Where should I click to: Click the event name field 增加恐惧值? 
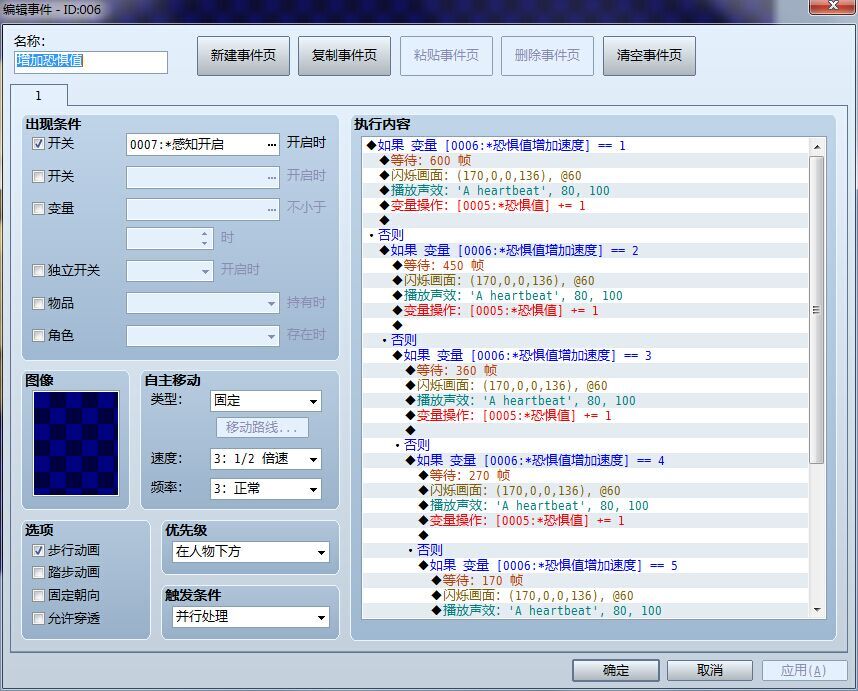point(91,62)
